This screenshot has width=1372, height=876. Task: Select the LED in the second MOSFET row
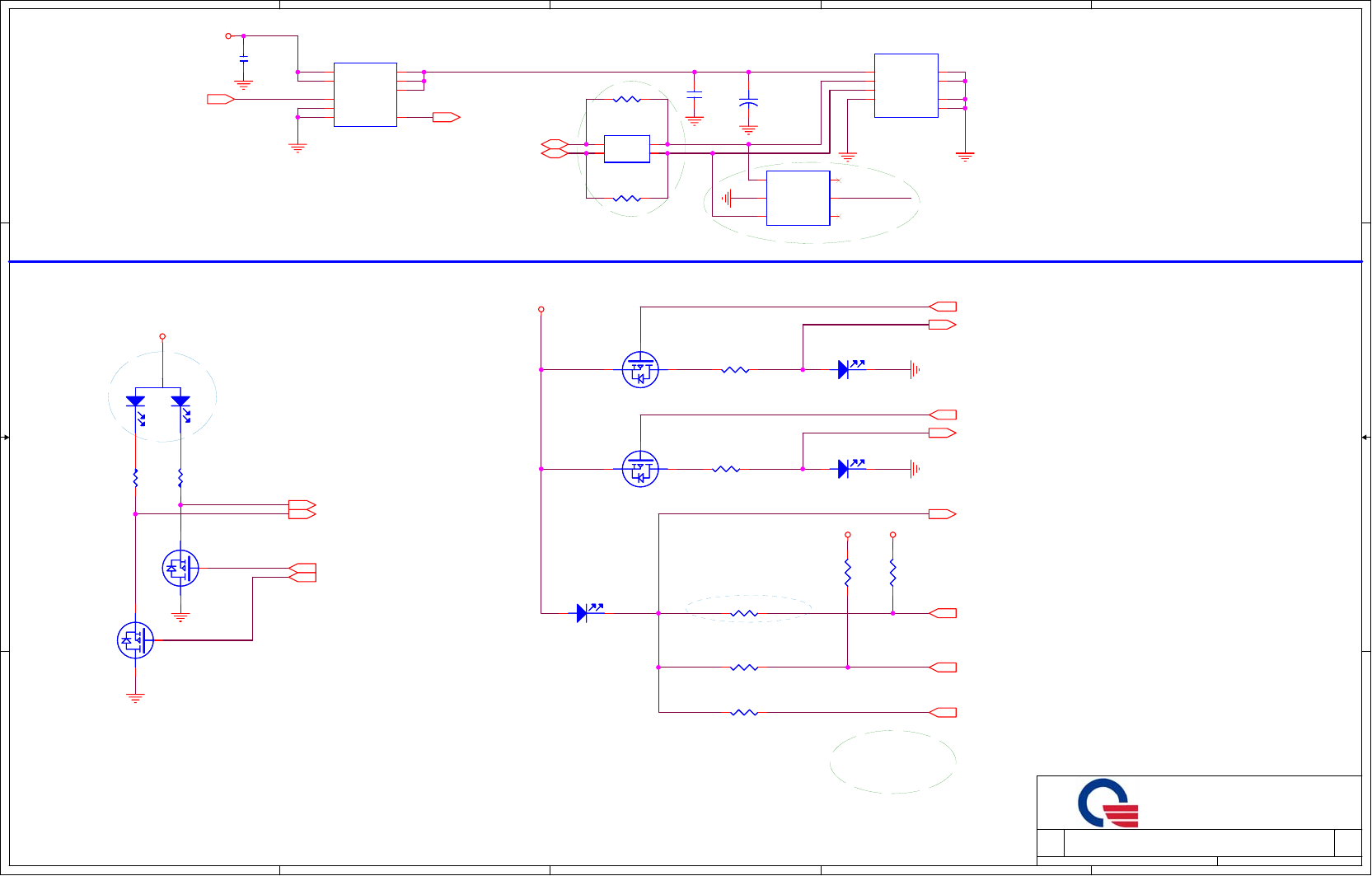[850, 467]
